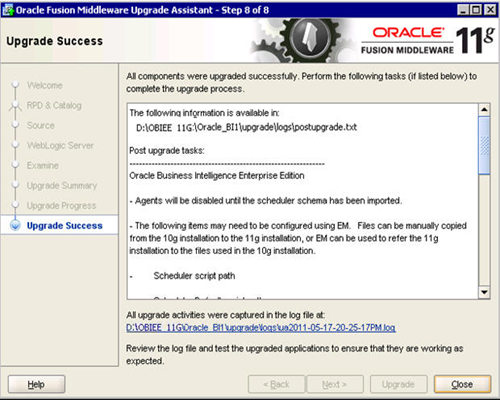500x400 pixels.
Task: Click 'Agents will be disabled' line
Action: click(x=266, y=201)
